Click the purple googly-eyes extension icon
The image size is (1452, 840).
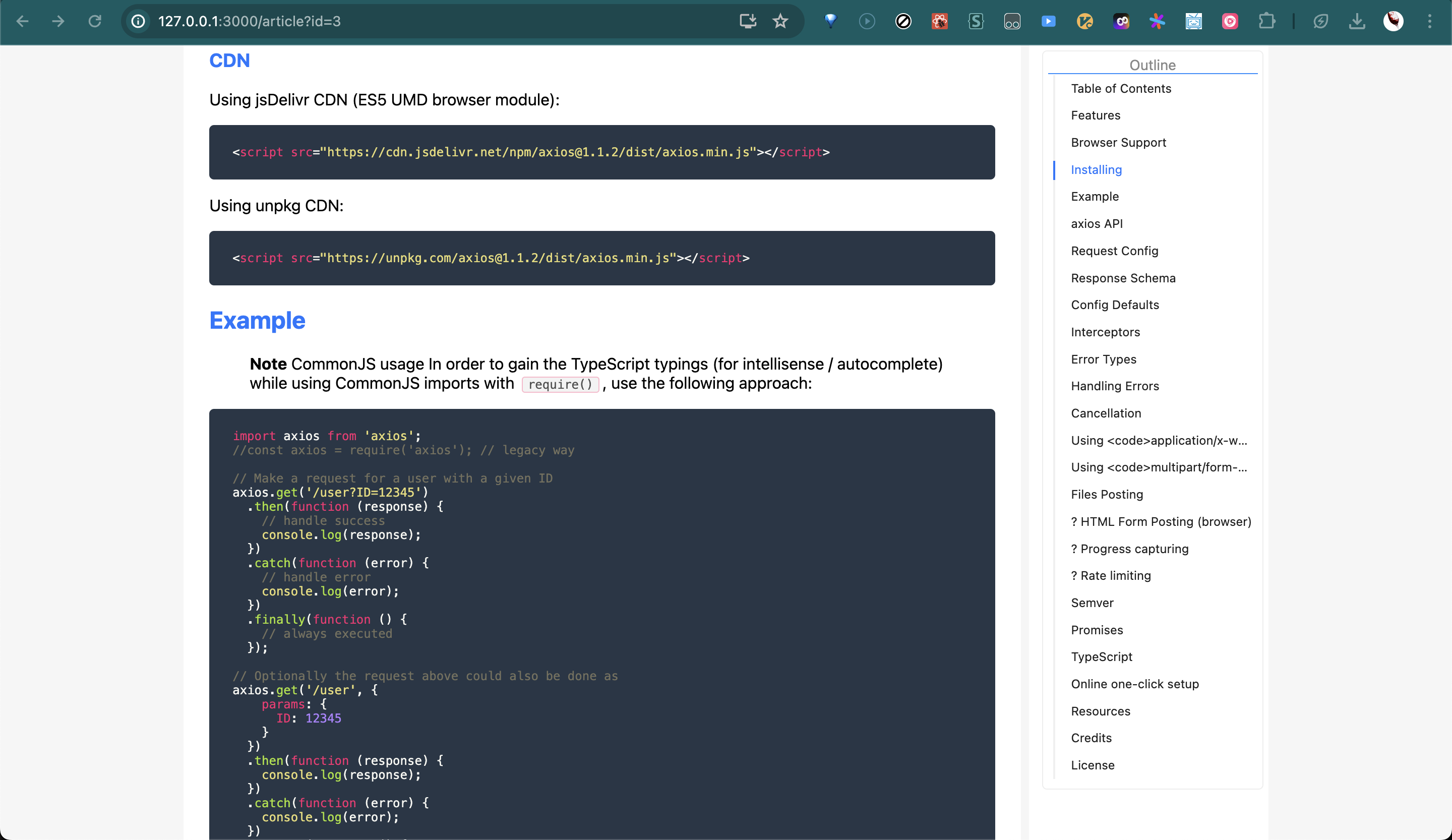point(1121,21)
